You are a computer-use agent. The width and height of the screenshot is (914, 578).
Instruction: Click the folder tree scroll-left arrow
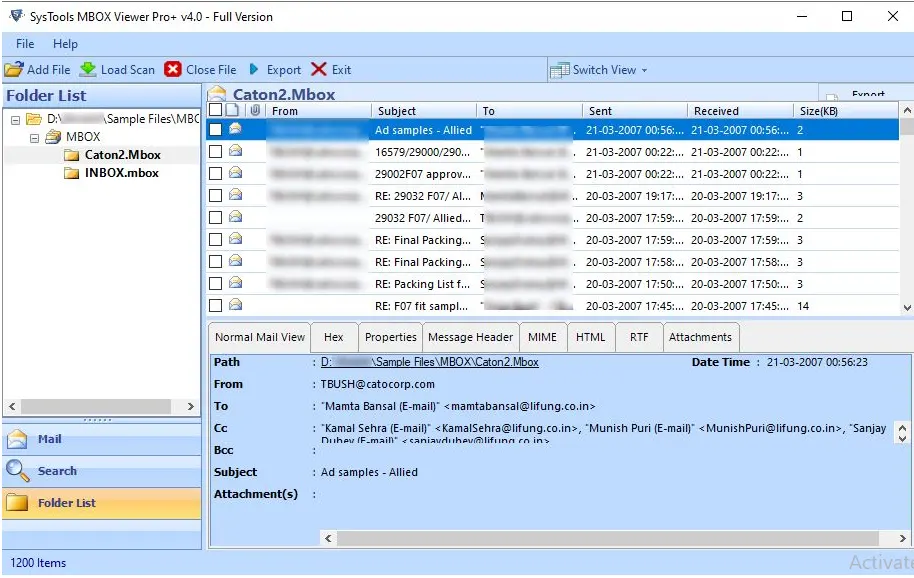[x=12, y=406]
